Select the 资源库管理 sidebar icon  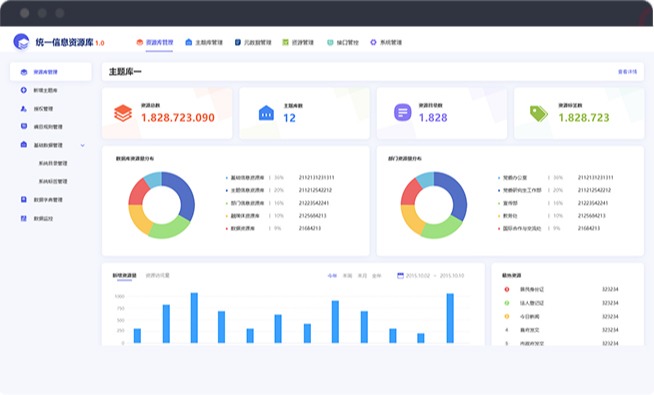click(x=24, y=72)
